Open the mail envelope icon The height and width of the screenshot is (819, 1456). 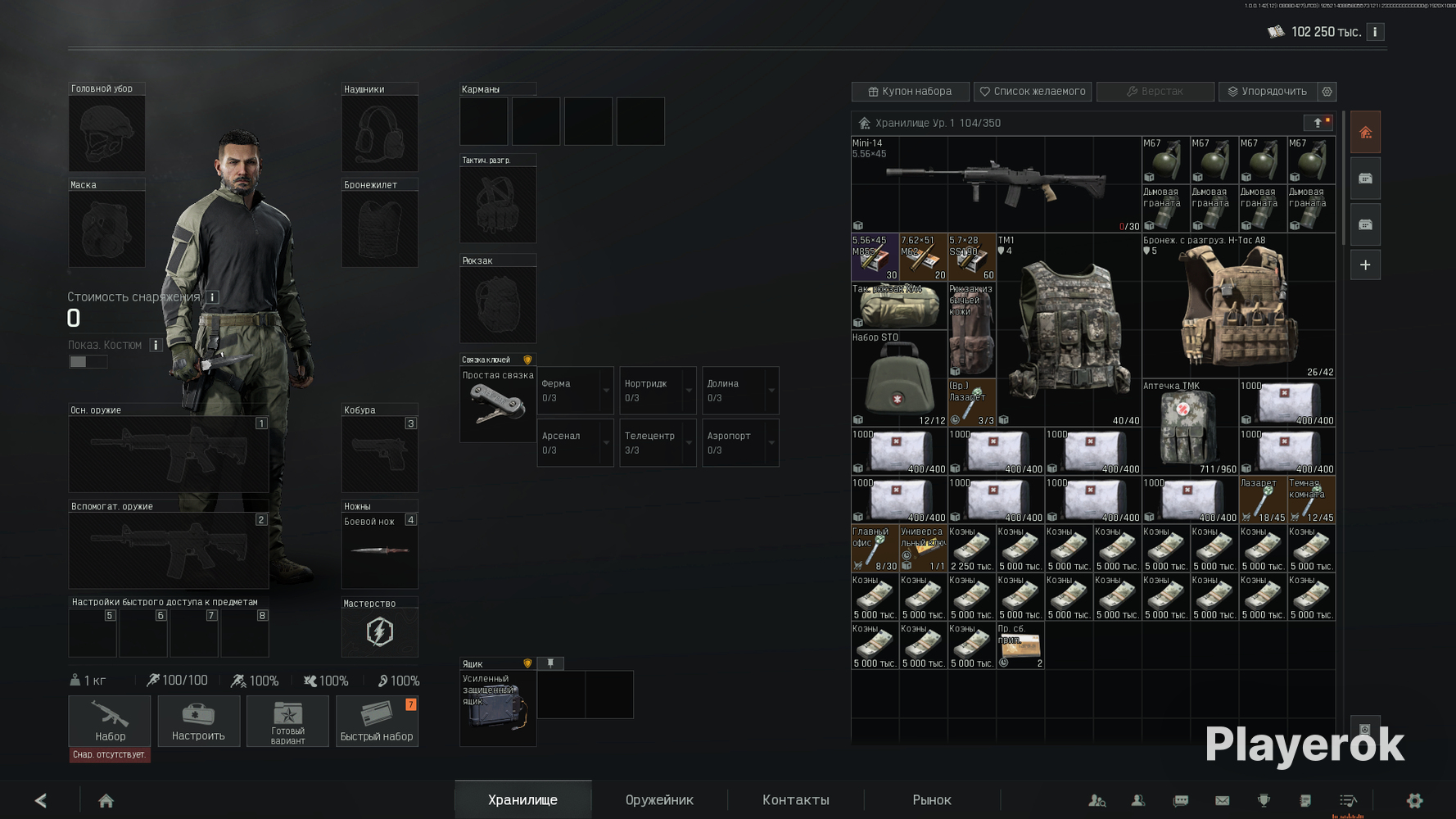[x=1222, y=800]
